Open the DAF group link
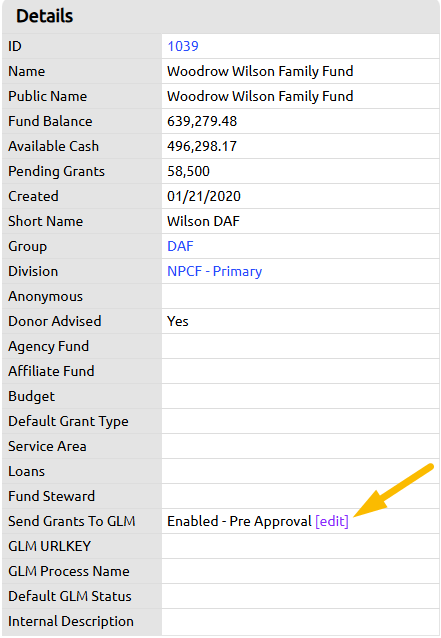Screen dimensions: 441x638 [x=180, y=246]
